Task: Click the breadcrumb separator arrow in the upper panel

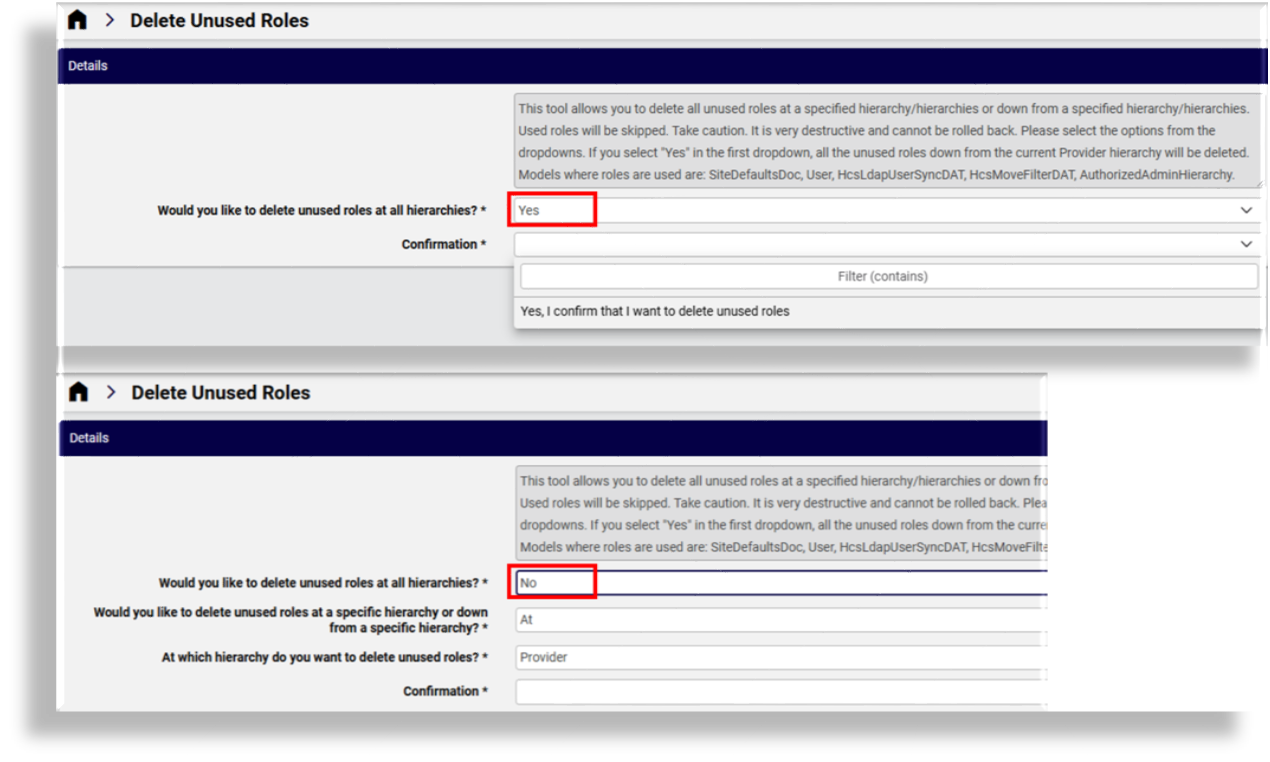Action: tap(110, 21)
